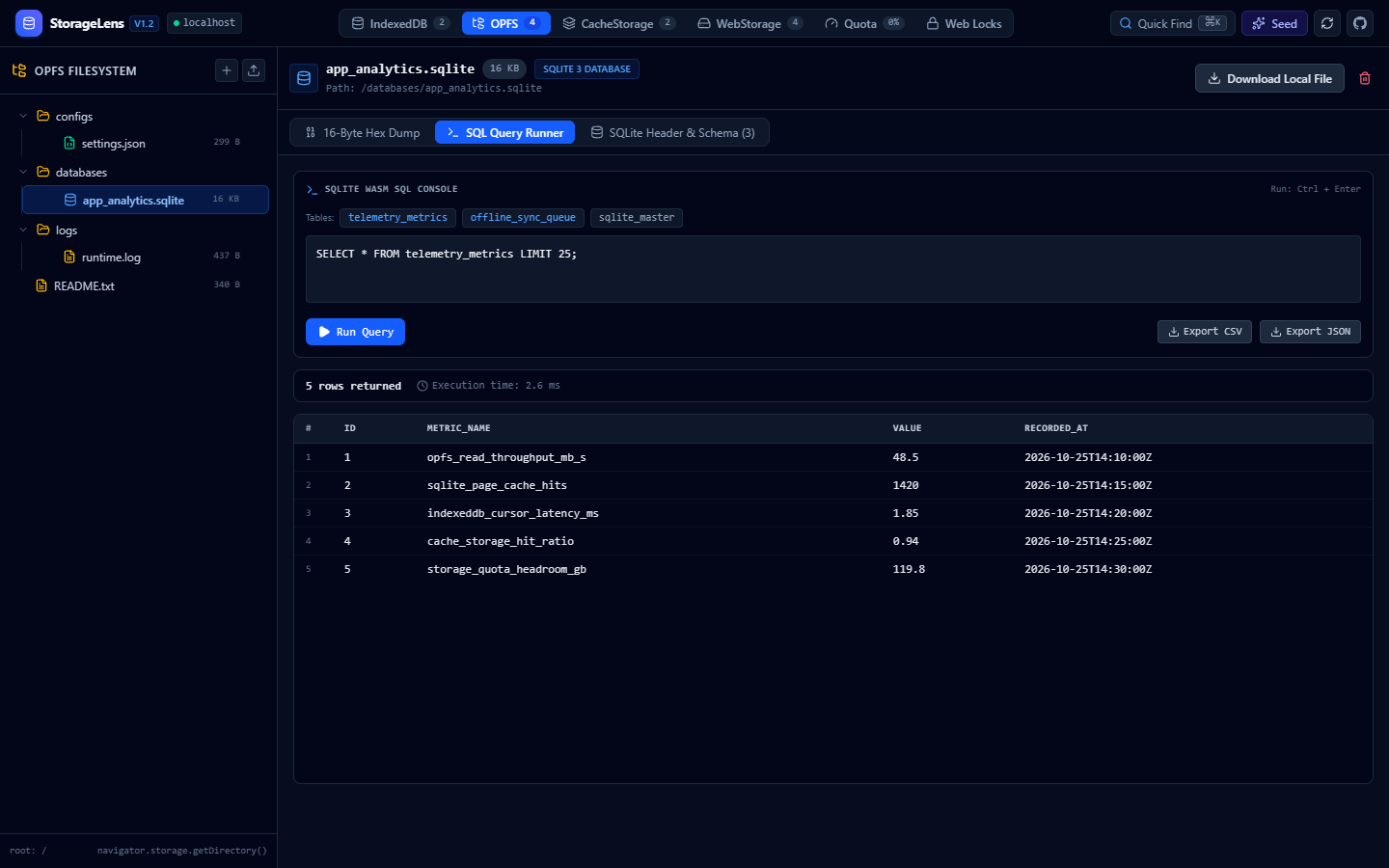The height and width of the screenshot is (868, 1389).
Task: Click the sqlite_master table chip
Action: 637,218
